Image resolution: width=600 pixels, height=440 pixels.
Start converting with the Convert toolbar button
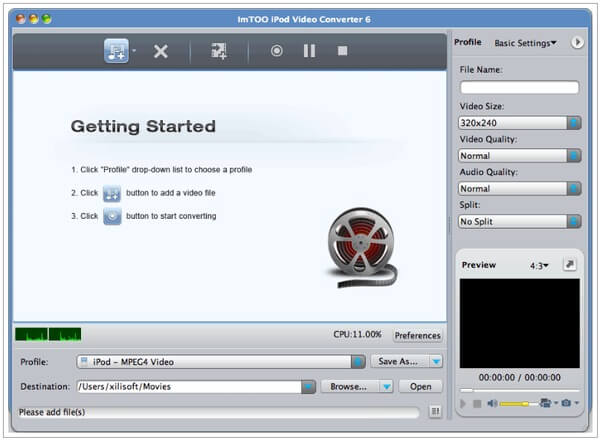(x=276, y=51)
